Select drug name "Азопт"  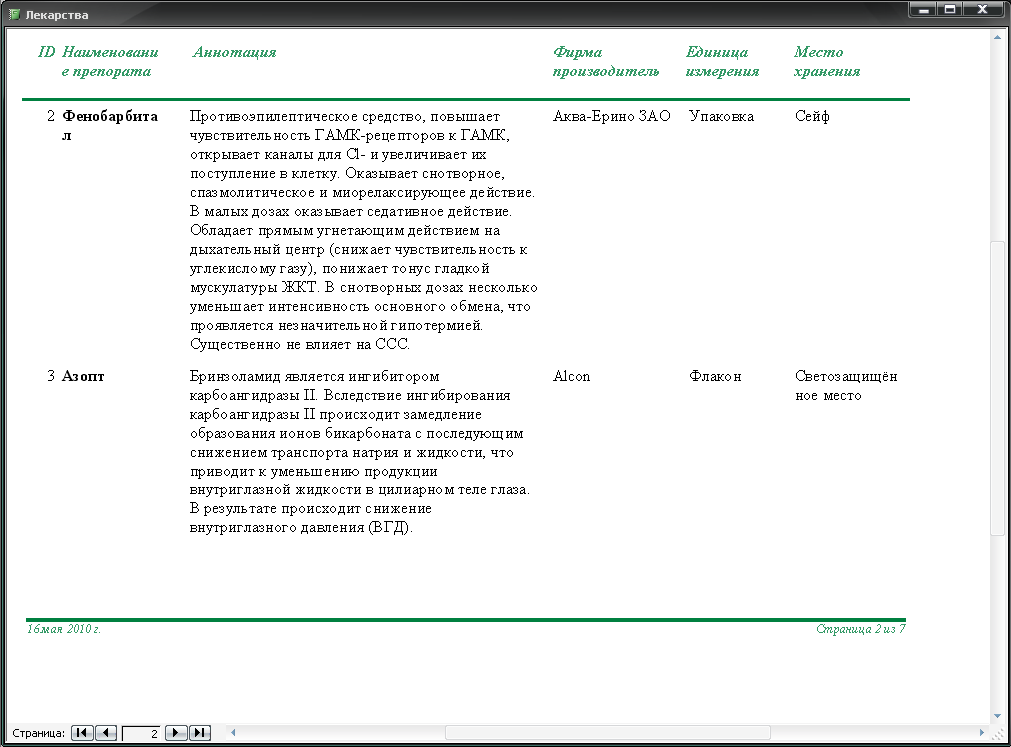pyautogui.click(x=83, y=376)
